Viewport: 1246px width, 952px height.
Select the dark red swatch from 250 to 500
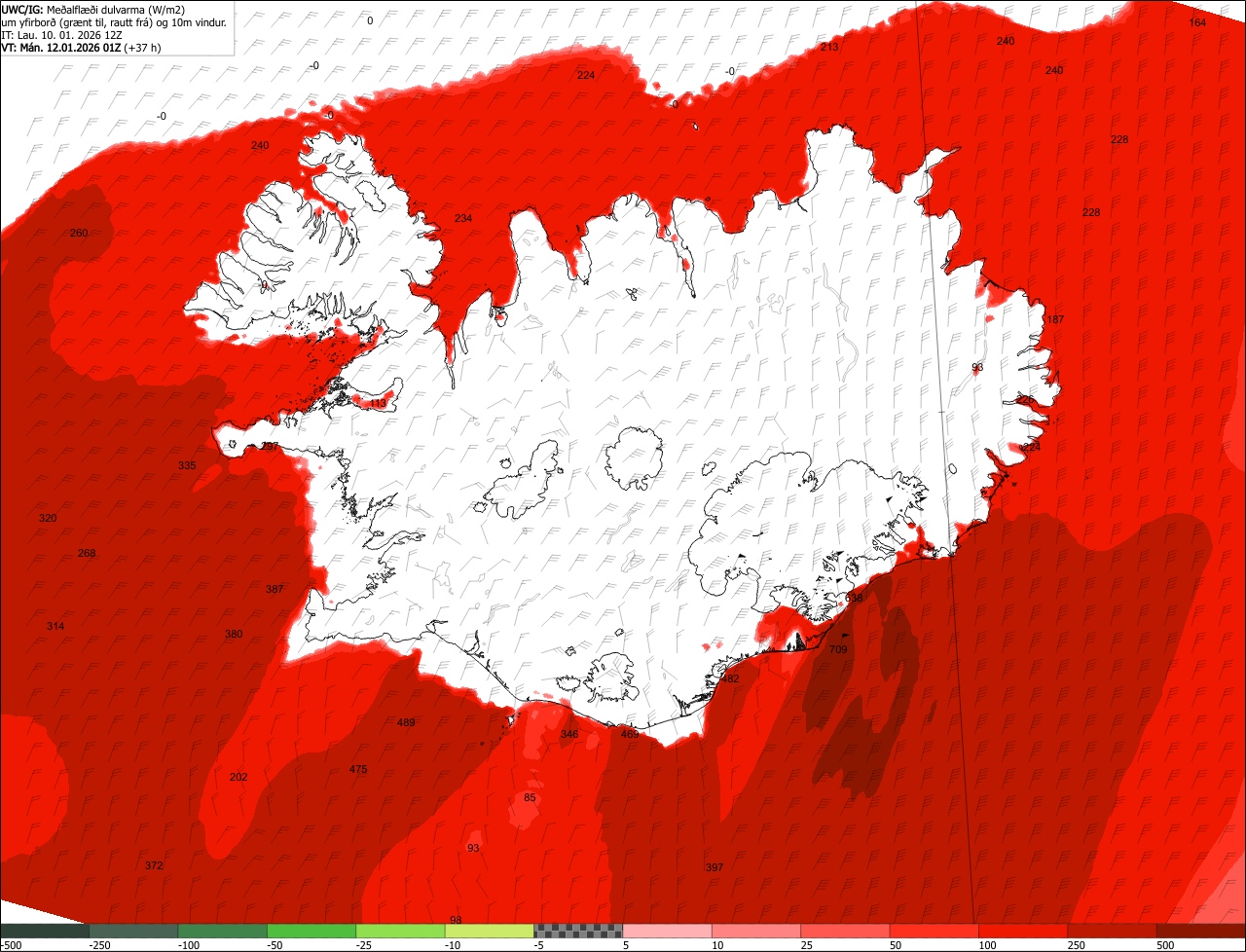click(x=1113, y=931)
